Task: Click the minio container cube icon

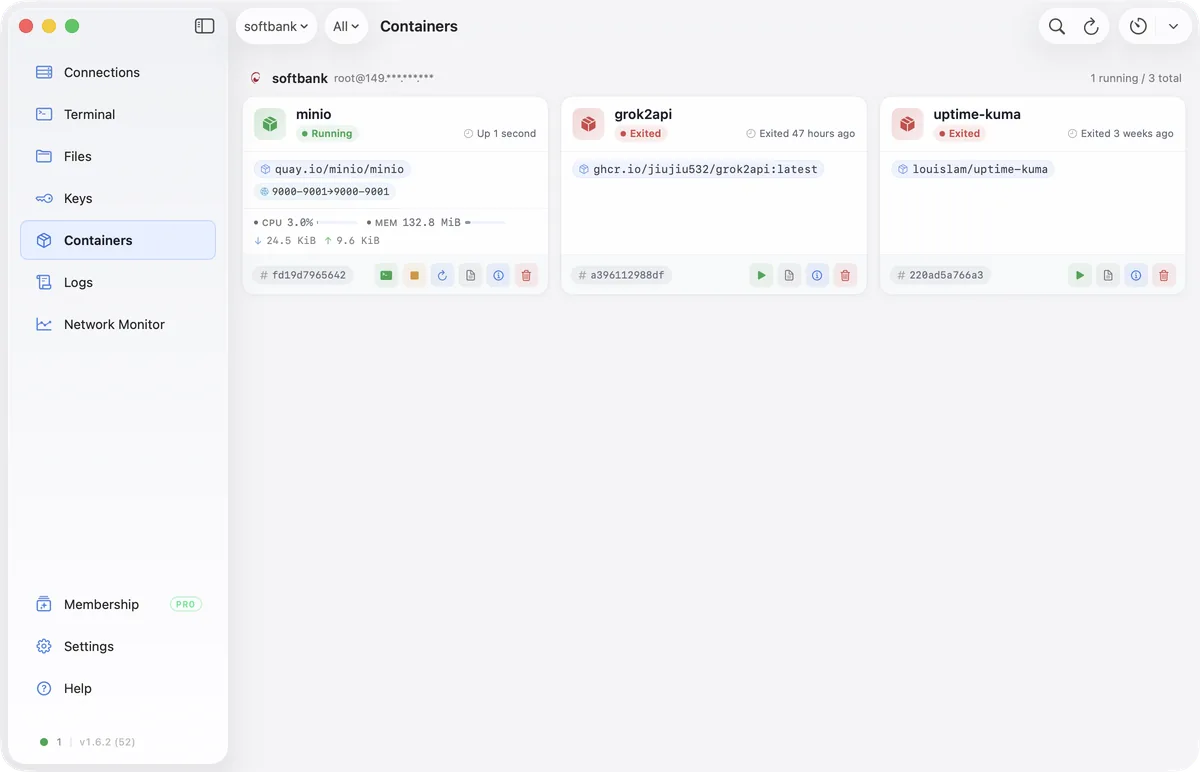Action: point(270,124)
